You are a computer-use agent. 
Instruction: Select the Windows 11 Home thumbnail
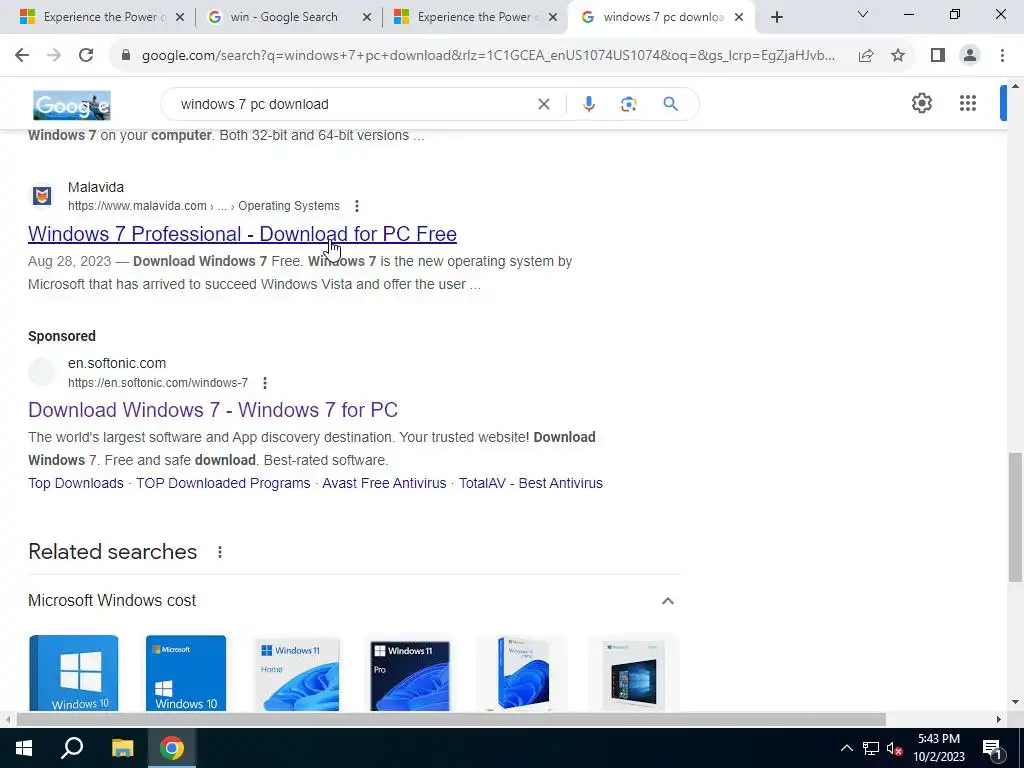[x=296, y=674]
